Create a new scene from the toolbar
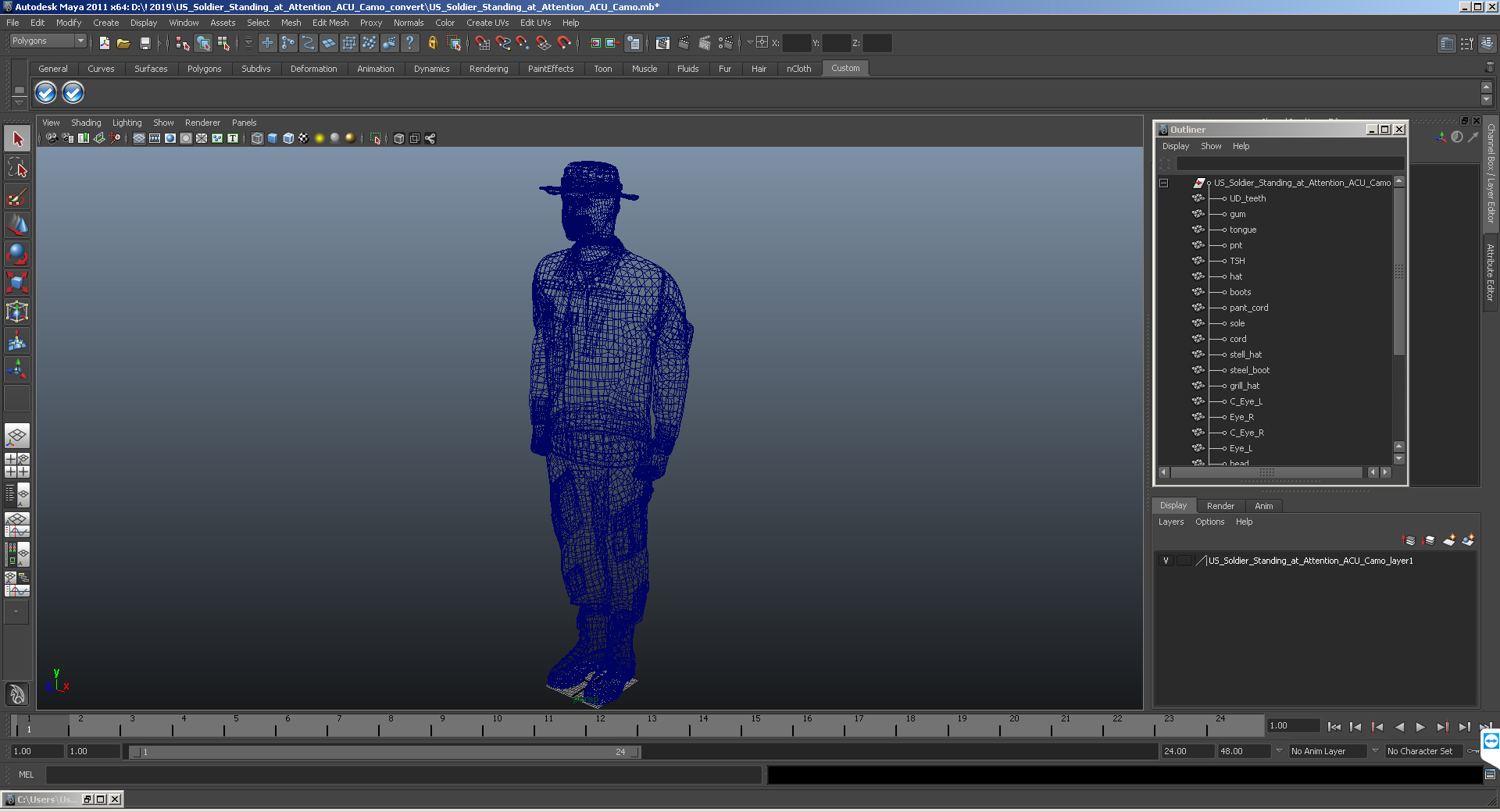1500x812 pixels. pyautogui.click(x=104, y=43)
